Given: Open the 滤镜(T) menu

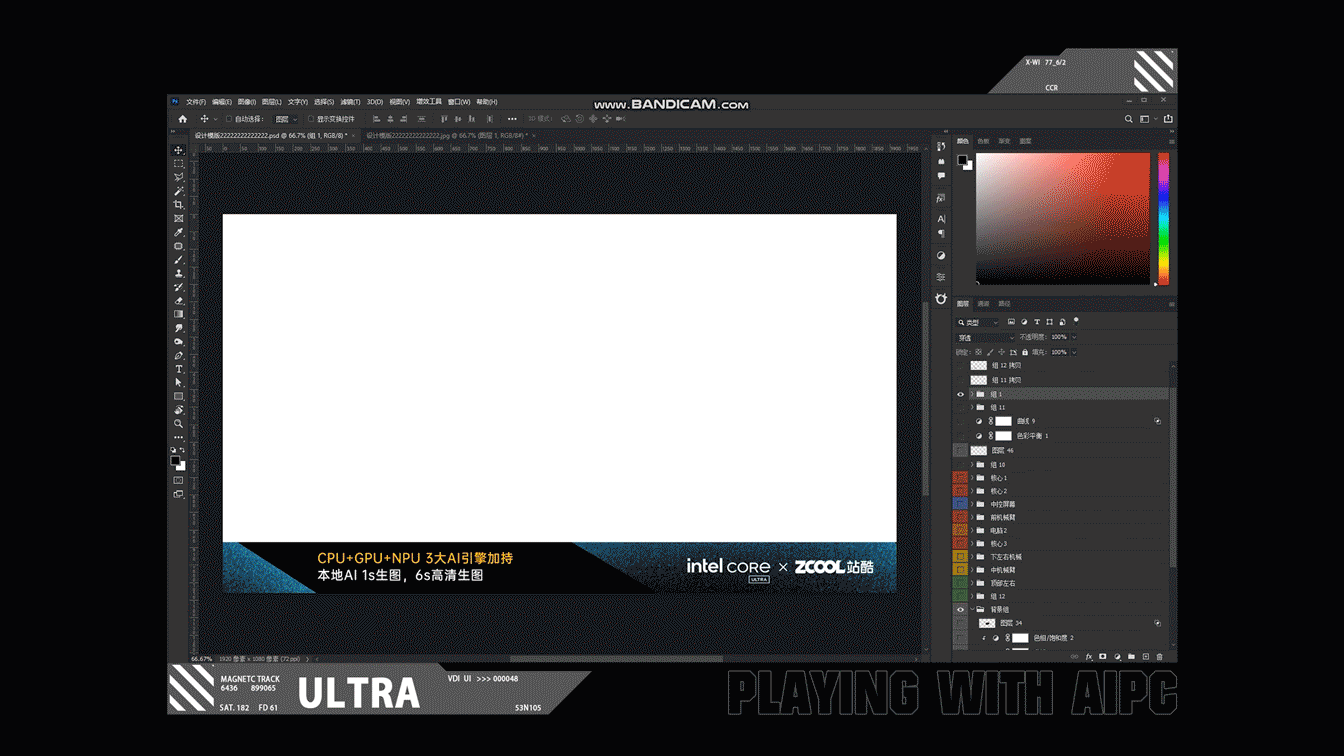Looking at the screenshot, I should coord(350,102).
